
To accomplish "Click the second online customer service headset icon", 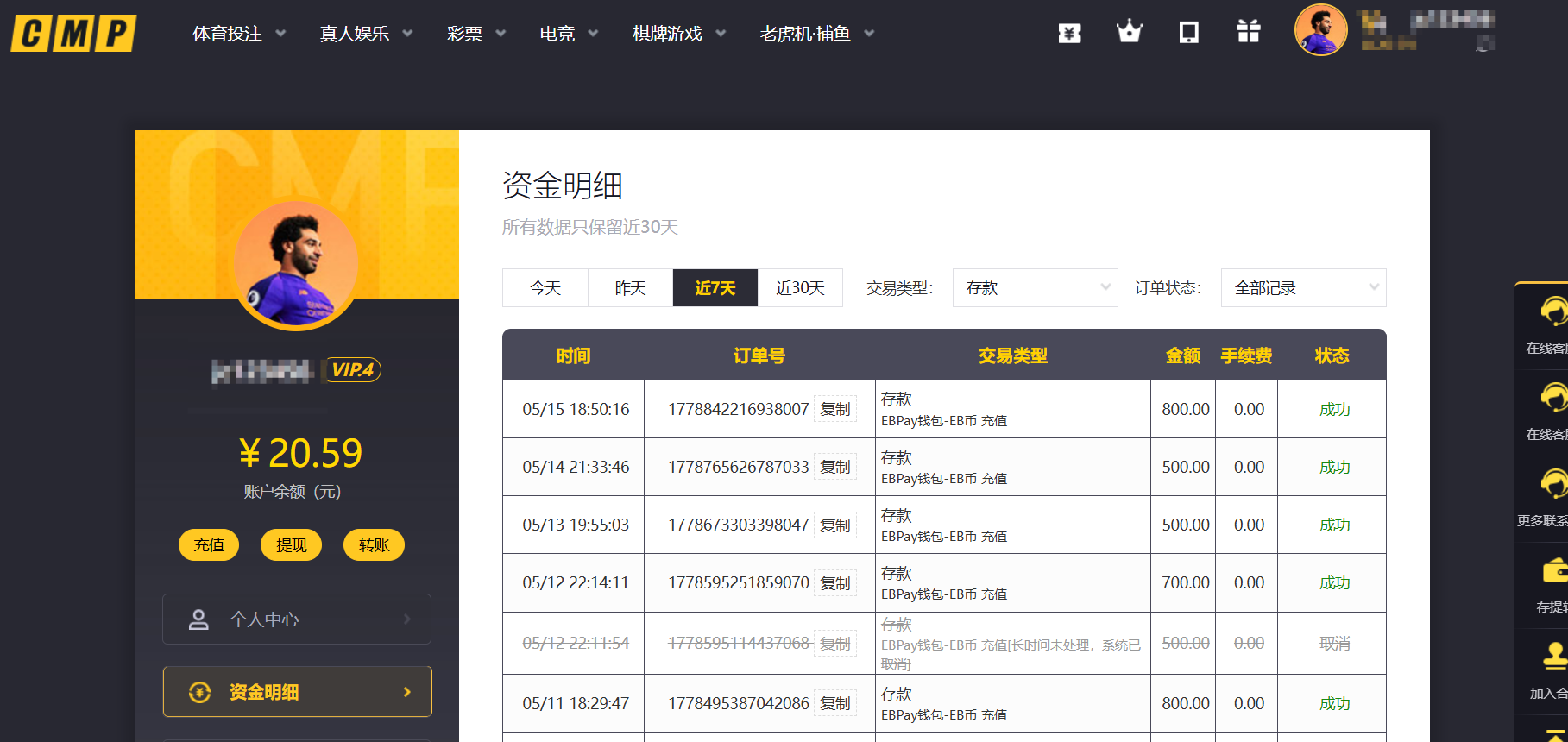I will pyautogui.click(x=1553, y=399).
